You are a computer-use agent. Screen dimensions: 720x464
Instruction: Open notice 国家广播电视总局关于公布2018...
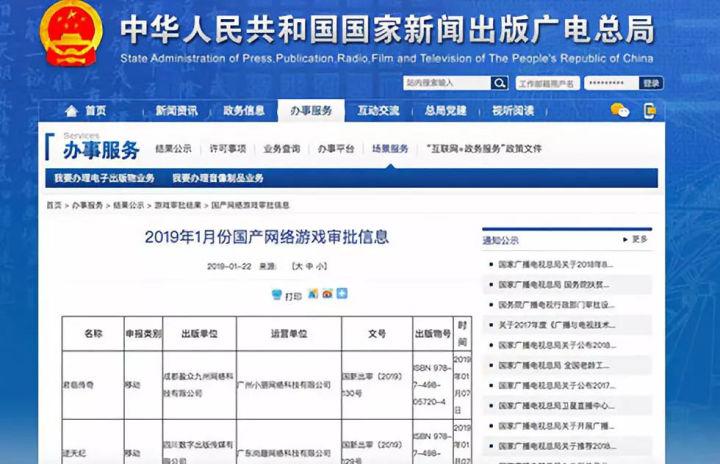[x=557, y=345]
